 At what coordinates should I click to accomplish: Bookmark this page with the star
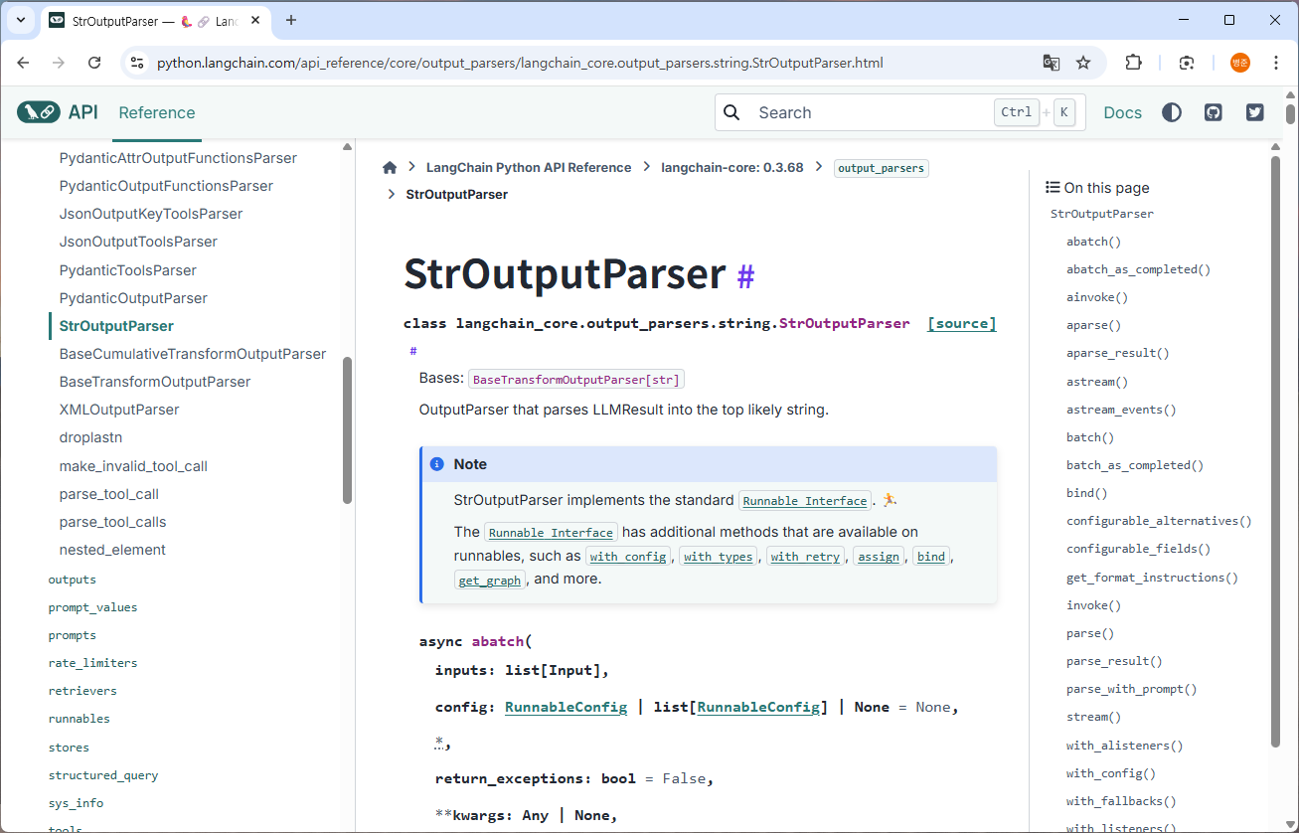click(x=1083, y=62)
